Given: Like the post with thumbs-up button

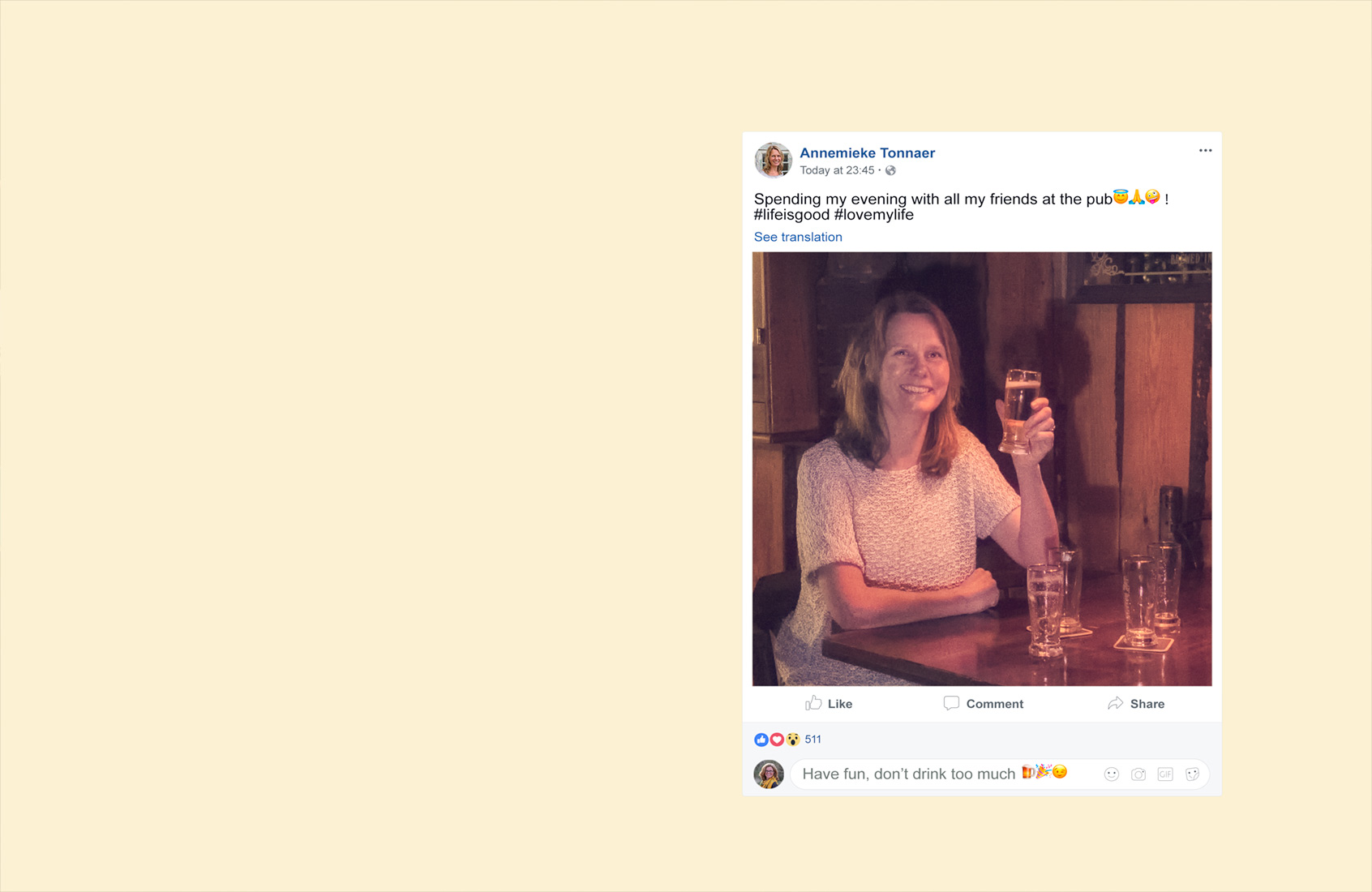Looking at the screenshot, I should pos(829,704).
